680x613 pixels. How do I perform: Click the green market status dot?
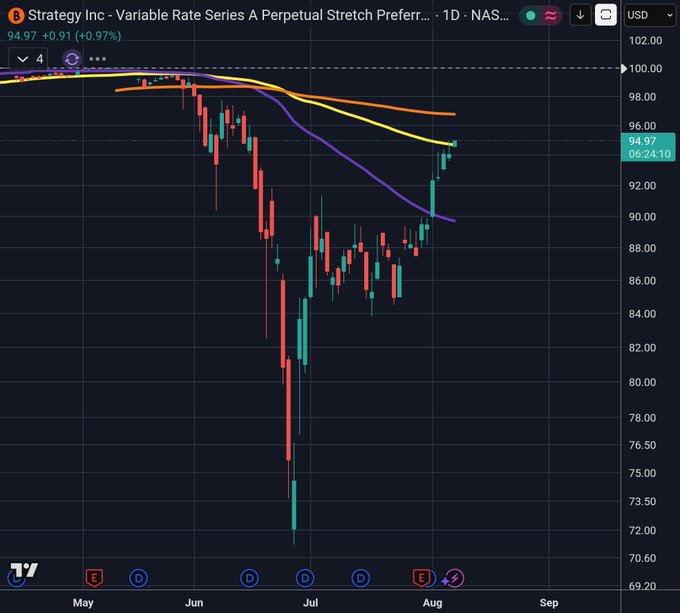[530, 16]
